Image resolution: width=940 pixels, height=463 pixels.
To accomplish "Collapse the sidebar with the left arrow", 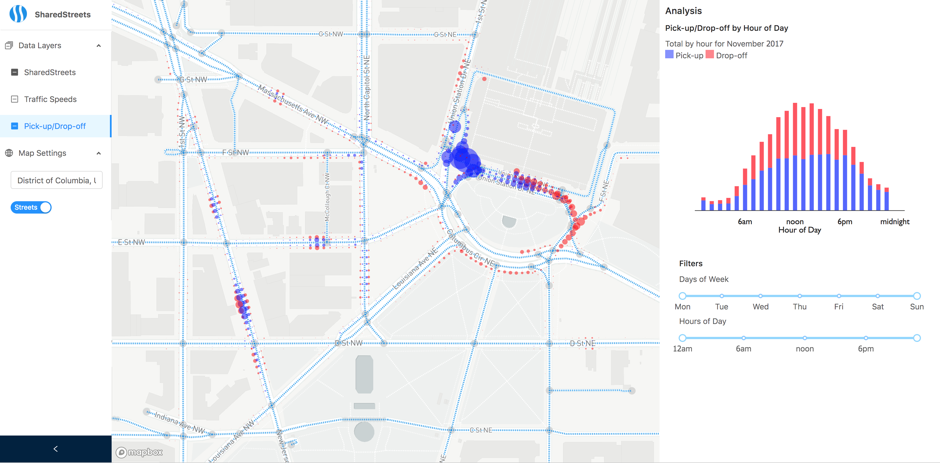I will (56, 449).
